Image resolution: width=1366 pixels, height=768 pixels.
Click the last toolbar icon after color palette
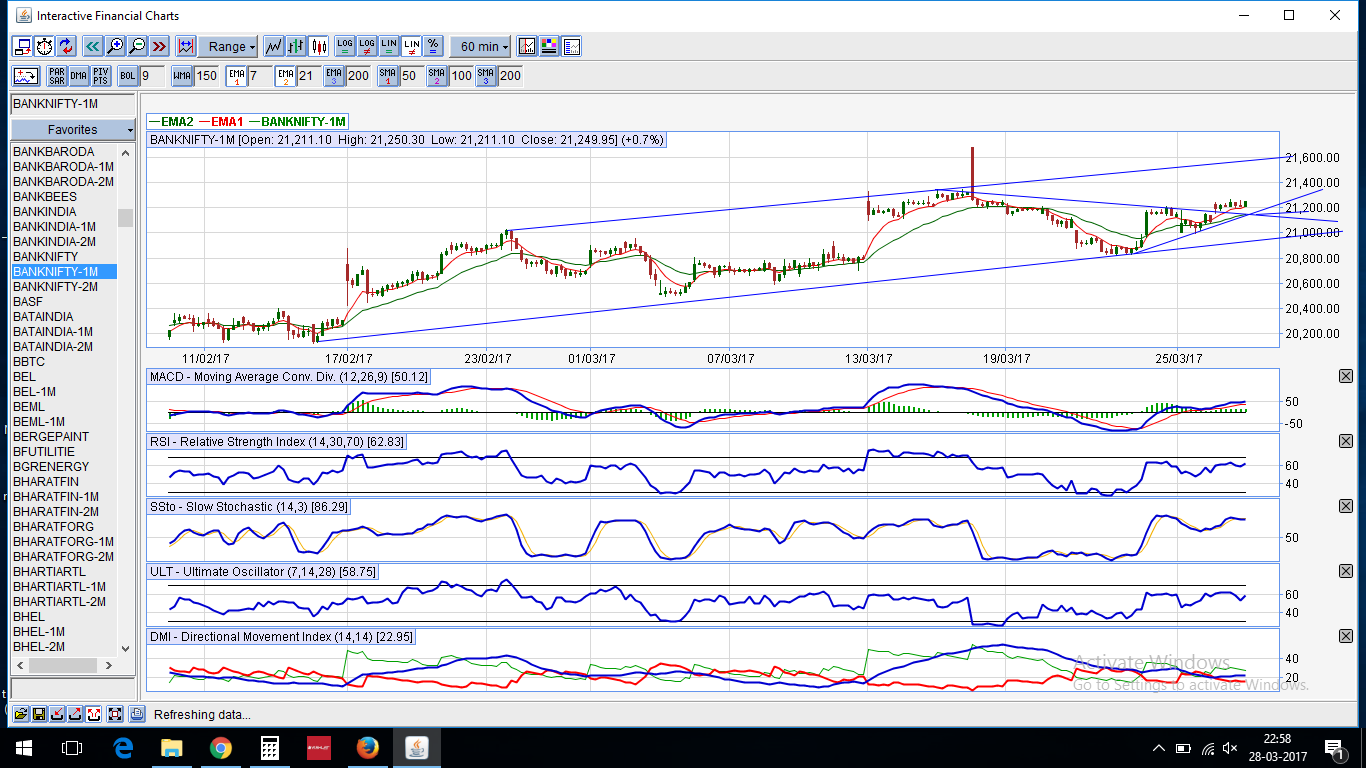[571, 46]
